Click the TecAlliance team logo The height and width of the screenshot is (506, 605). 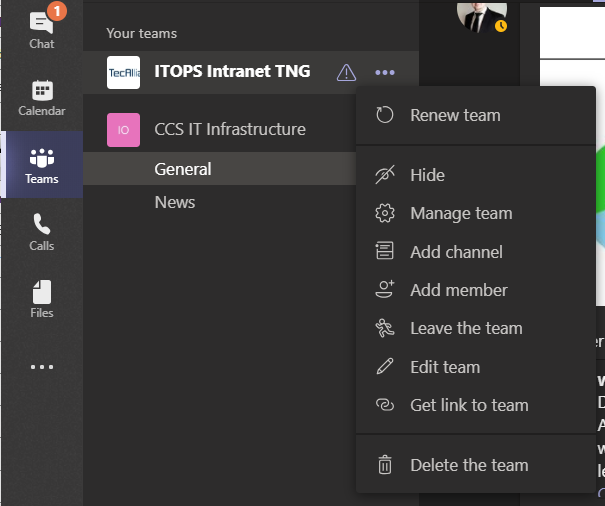click(123, 72)
